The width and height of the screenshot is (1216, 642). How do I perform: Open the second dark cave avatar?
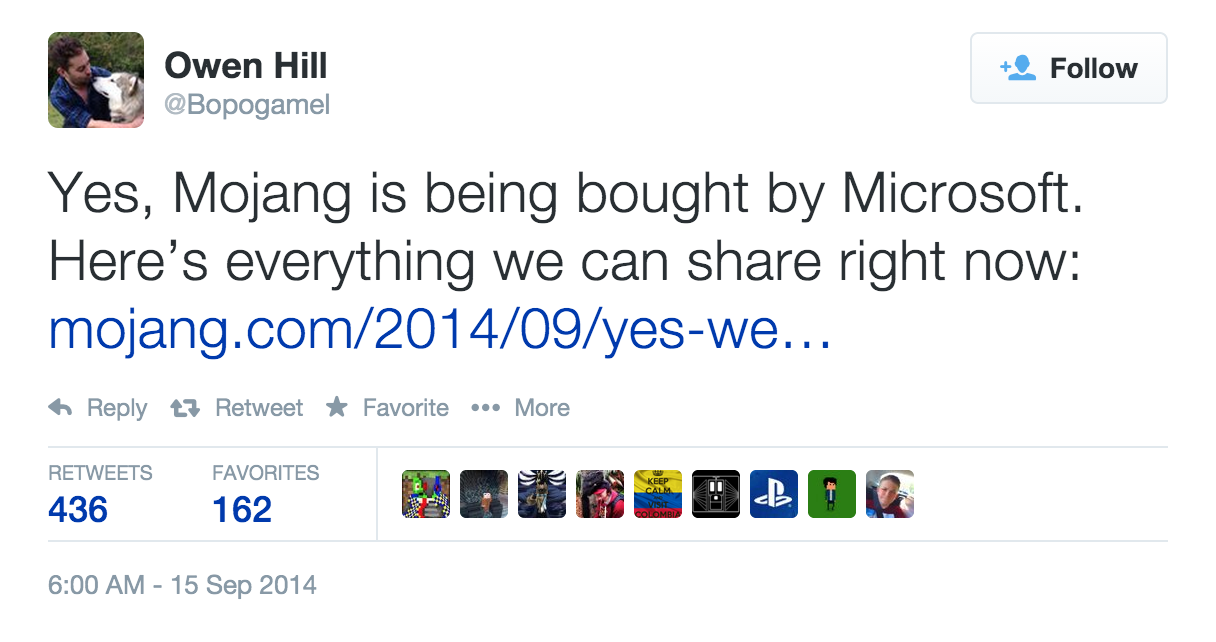click(x=484, y=494)
